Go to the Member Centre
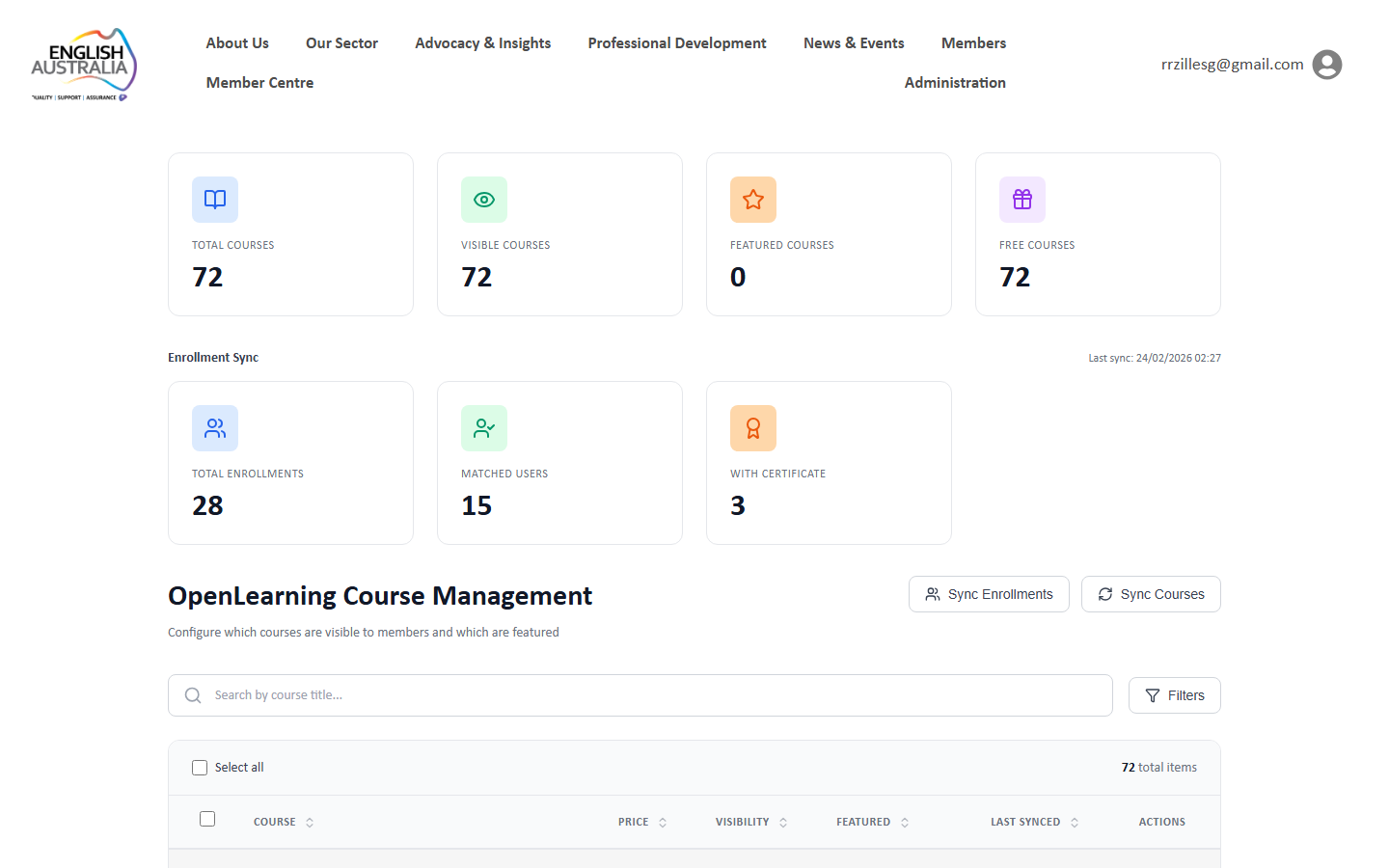Image resolution: width=1389 pixels, height=868 pixels. tap(259, 83)
